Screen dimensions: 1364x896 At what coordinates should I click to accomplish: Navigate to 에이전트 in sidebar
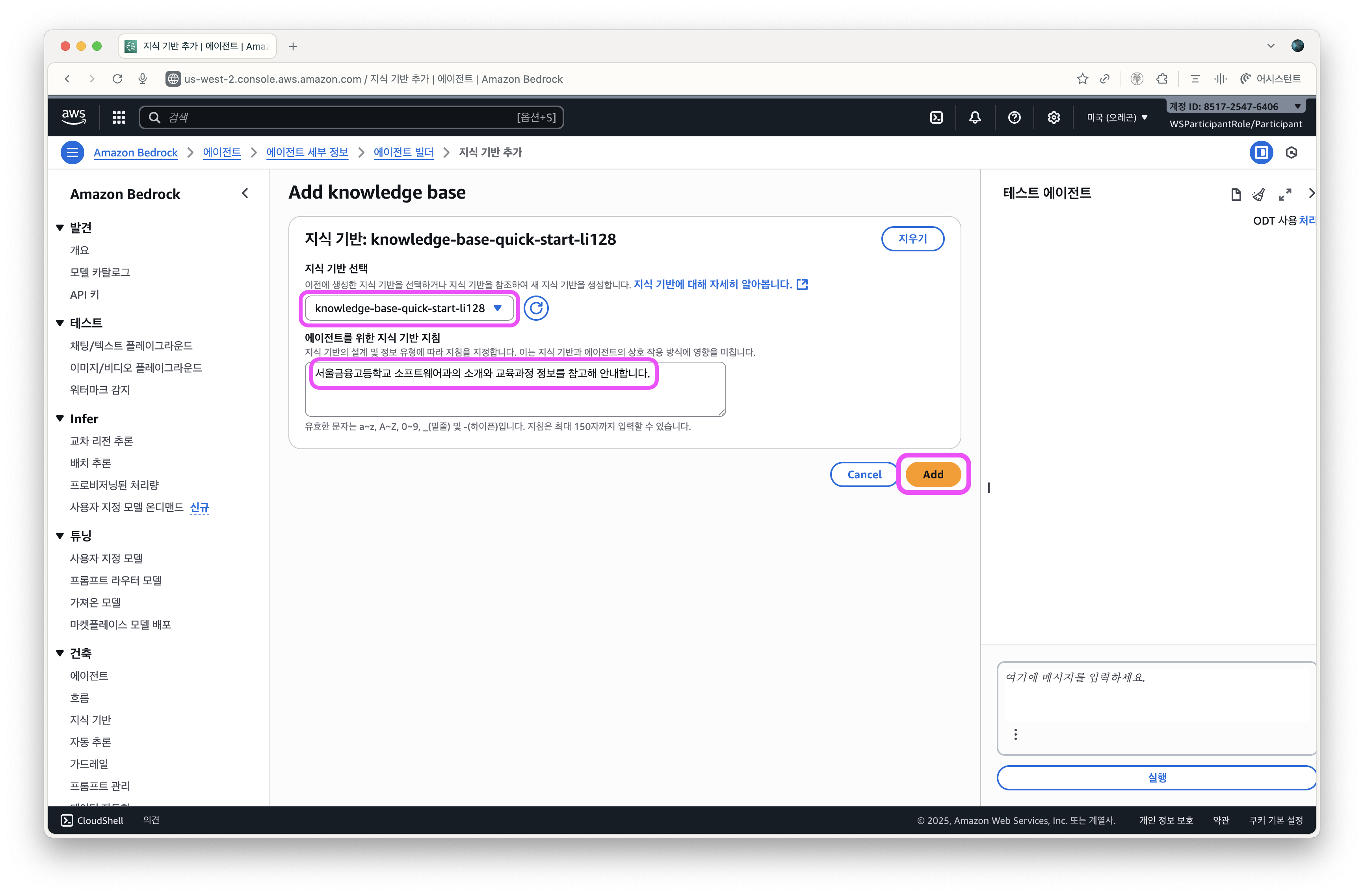click(89, 675)
